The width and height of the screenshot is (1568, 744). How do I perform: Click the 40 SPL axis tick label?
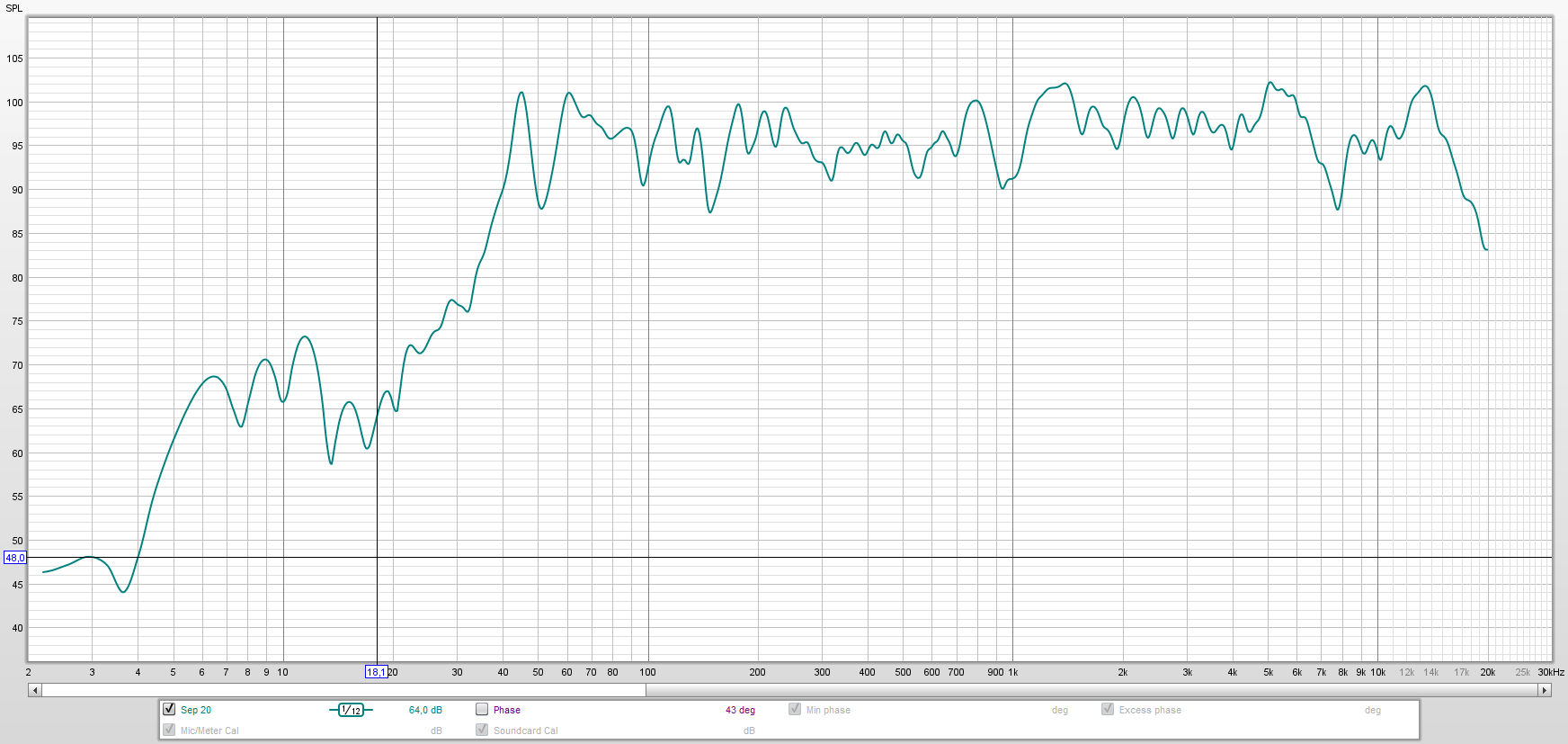[17, 628]
